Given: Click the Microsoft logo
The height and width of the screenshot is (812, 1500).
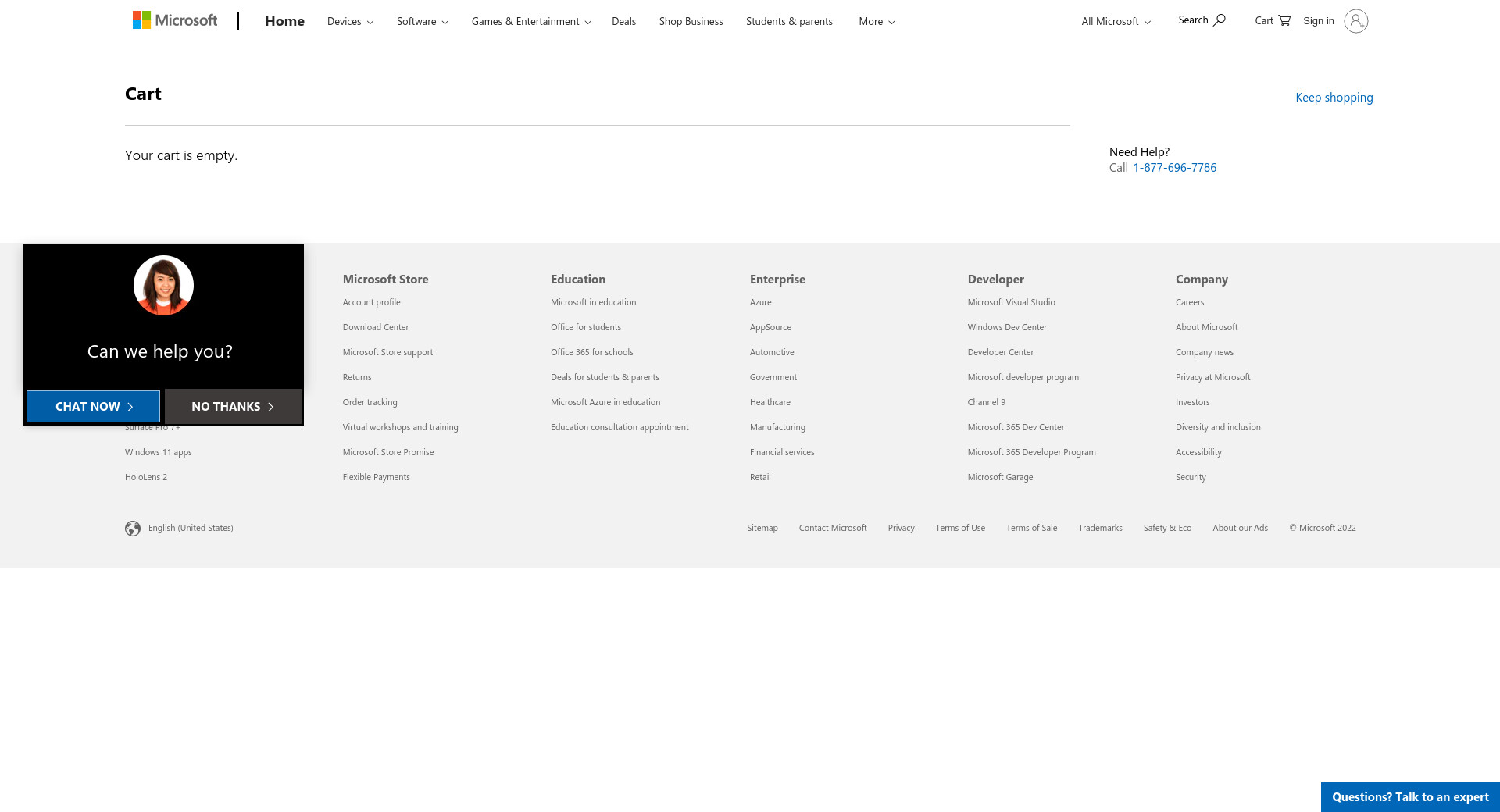Looking at the screenshot, I should (x=175, y=20).
